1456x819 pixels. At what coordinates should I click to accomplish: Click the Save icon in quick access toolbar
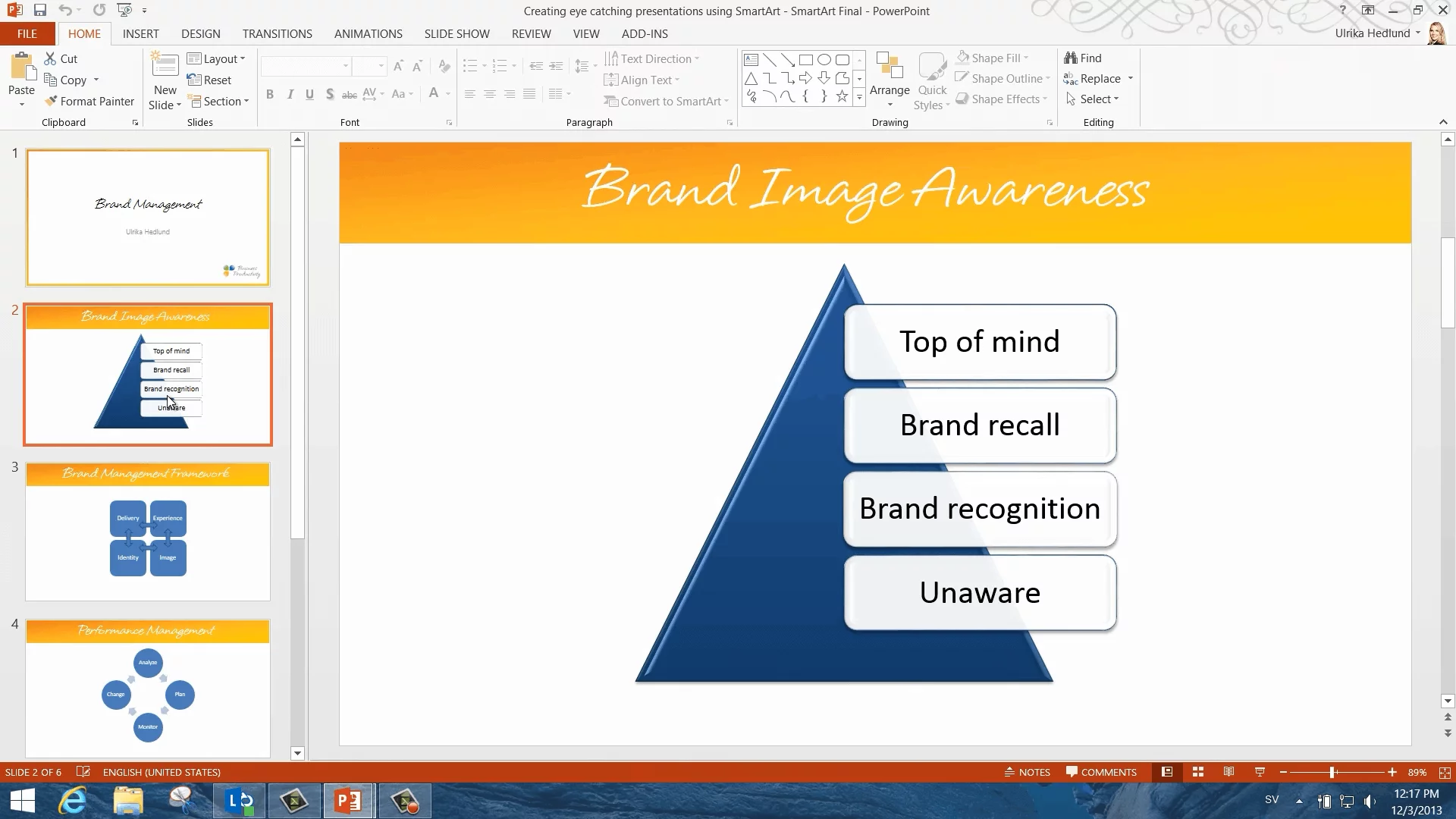coord(40,11)
